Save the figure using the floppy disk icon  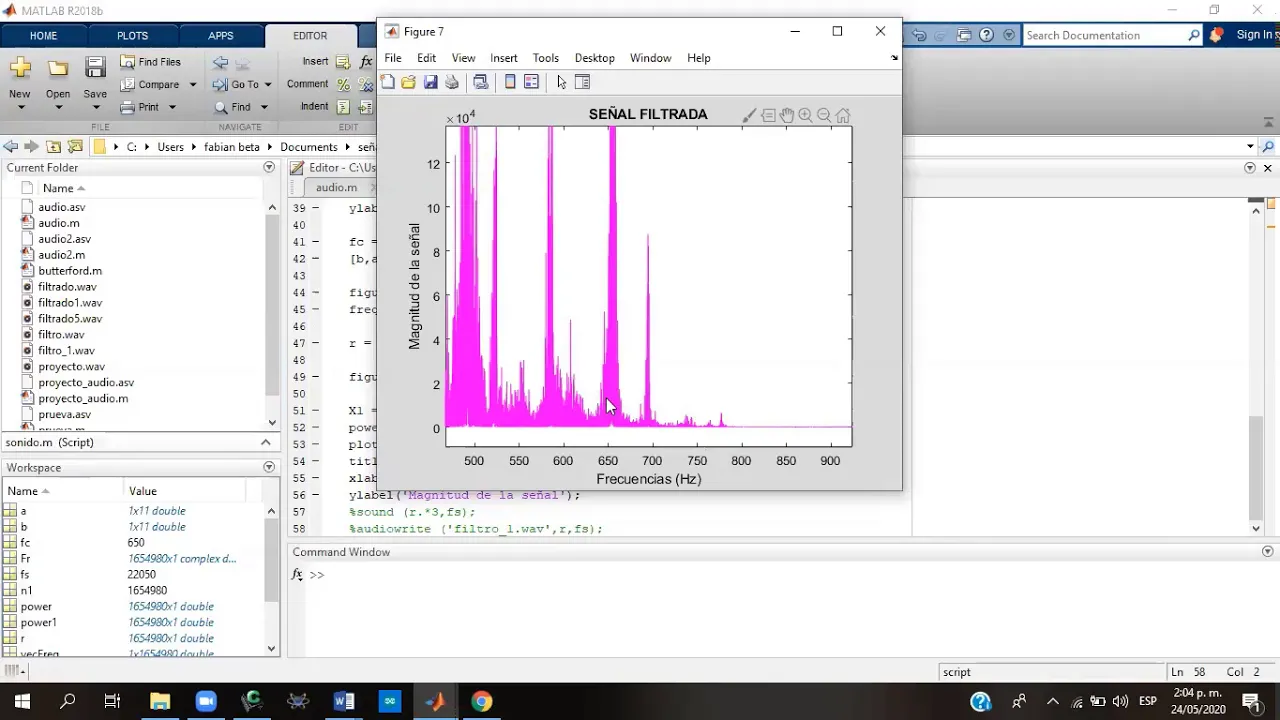(x=430, y=82)
